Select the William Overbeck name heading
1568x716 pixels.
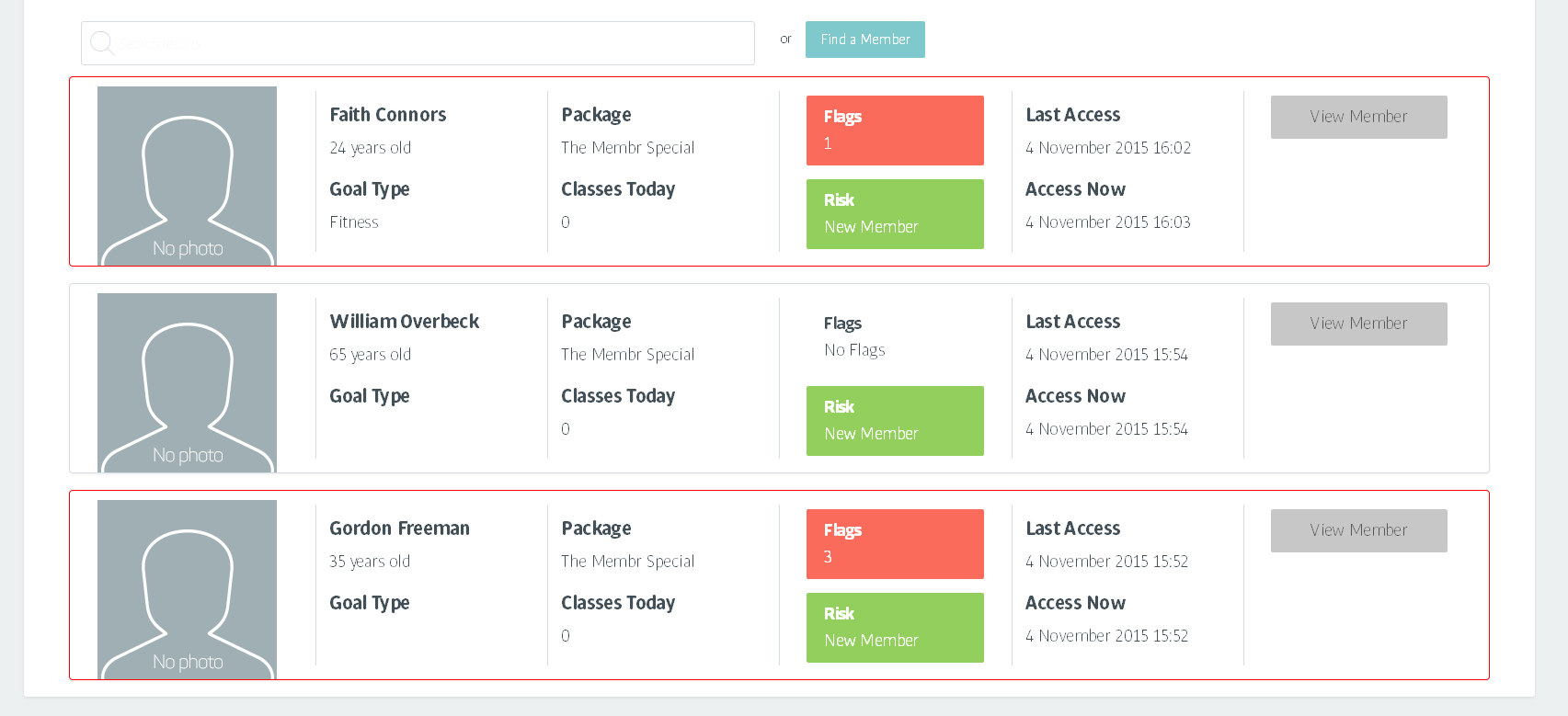tap(405, 322)
